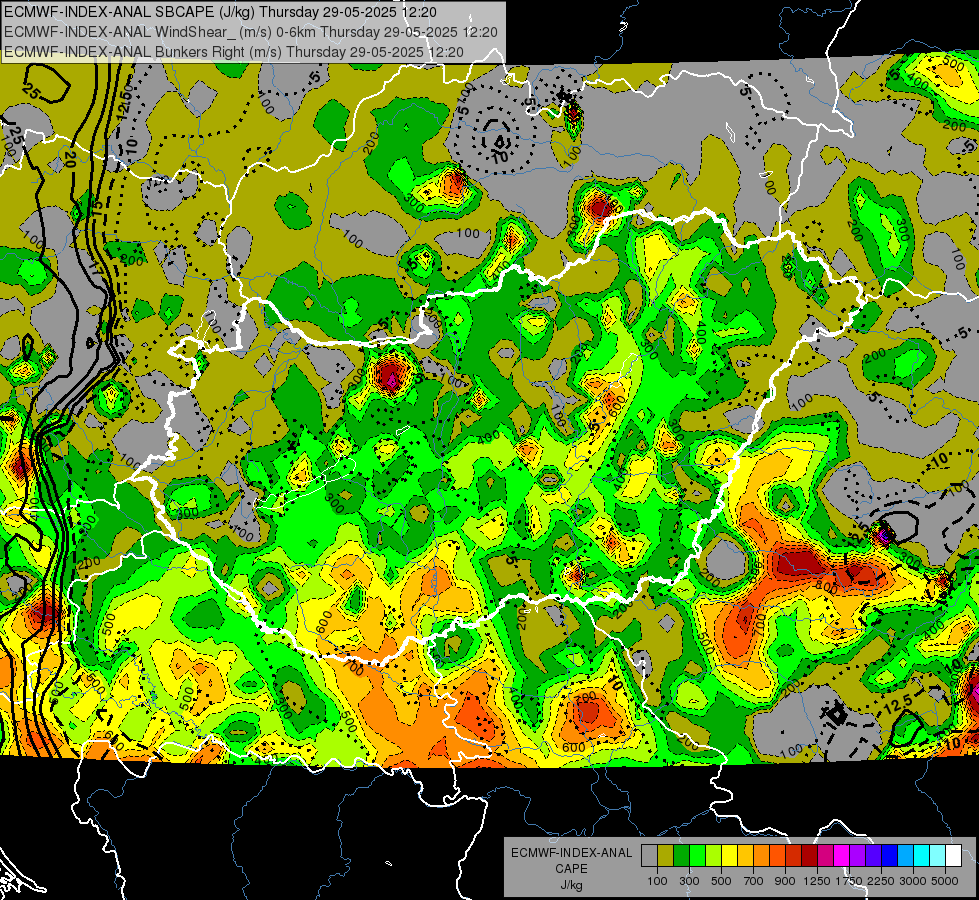Pick the cyan swatch right of 3000 tick
This screenshot has height=900, width=979.
pos(922,856)
